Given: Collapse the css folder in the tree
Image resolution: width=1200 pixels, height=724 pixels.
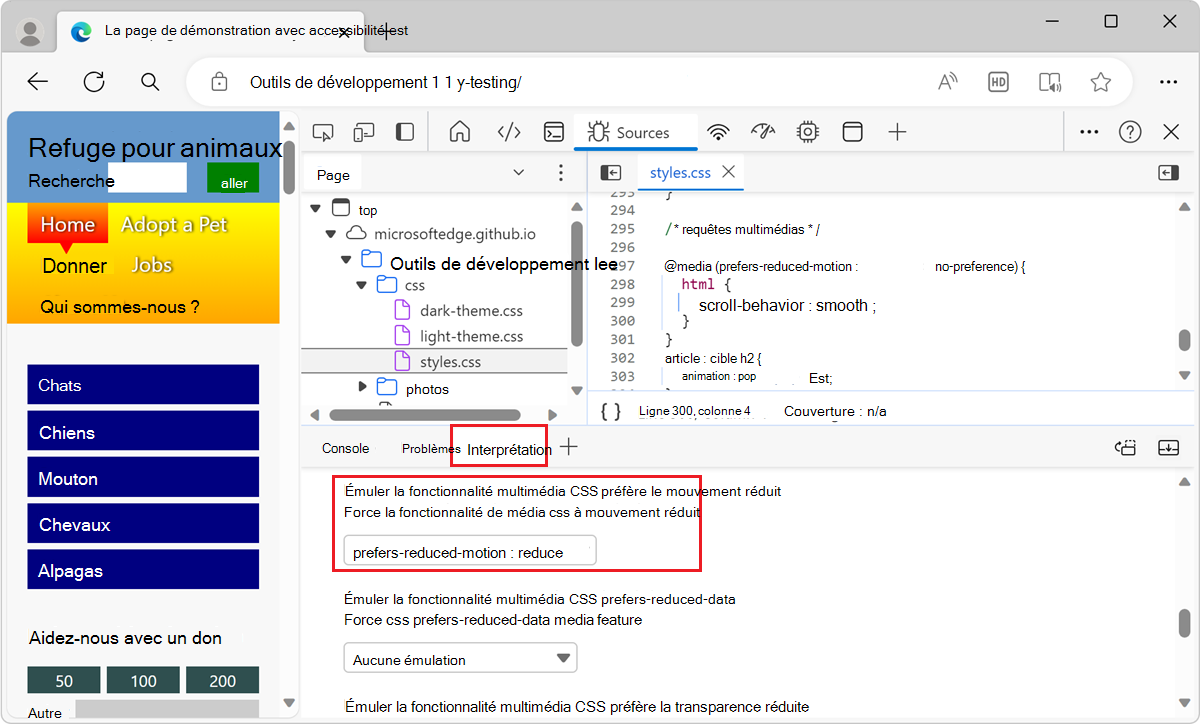Looking at the screenshot, I should coord(361,285).
